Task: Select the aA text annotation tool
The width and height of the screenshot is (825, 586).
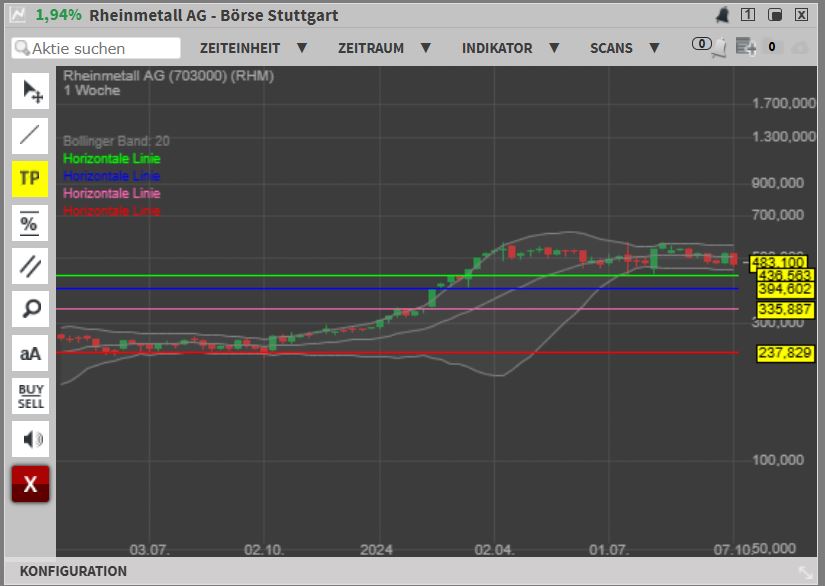Action: [x=31, y=353]
